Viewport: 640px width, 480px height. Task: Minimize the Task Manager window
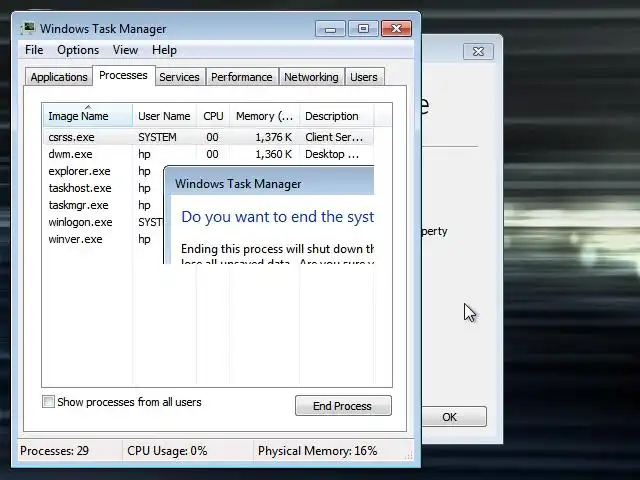[x=330, y=29]
